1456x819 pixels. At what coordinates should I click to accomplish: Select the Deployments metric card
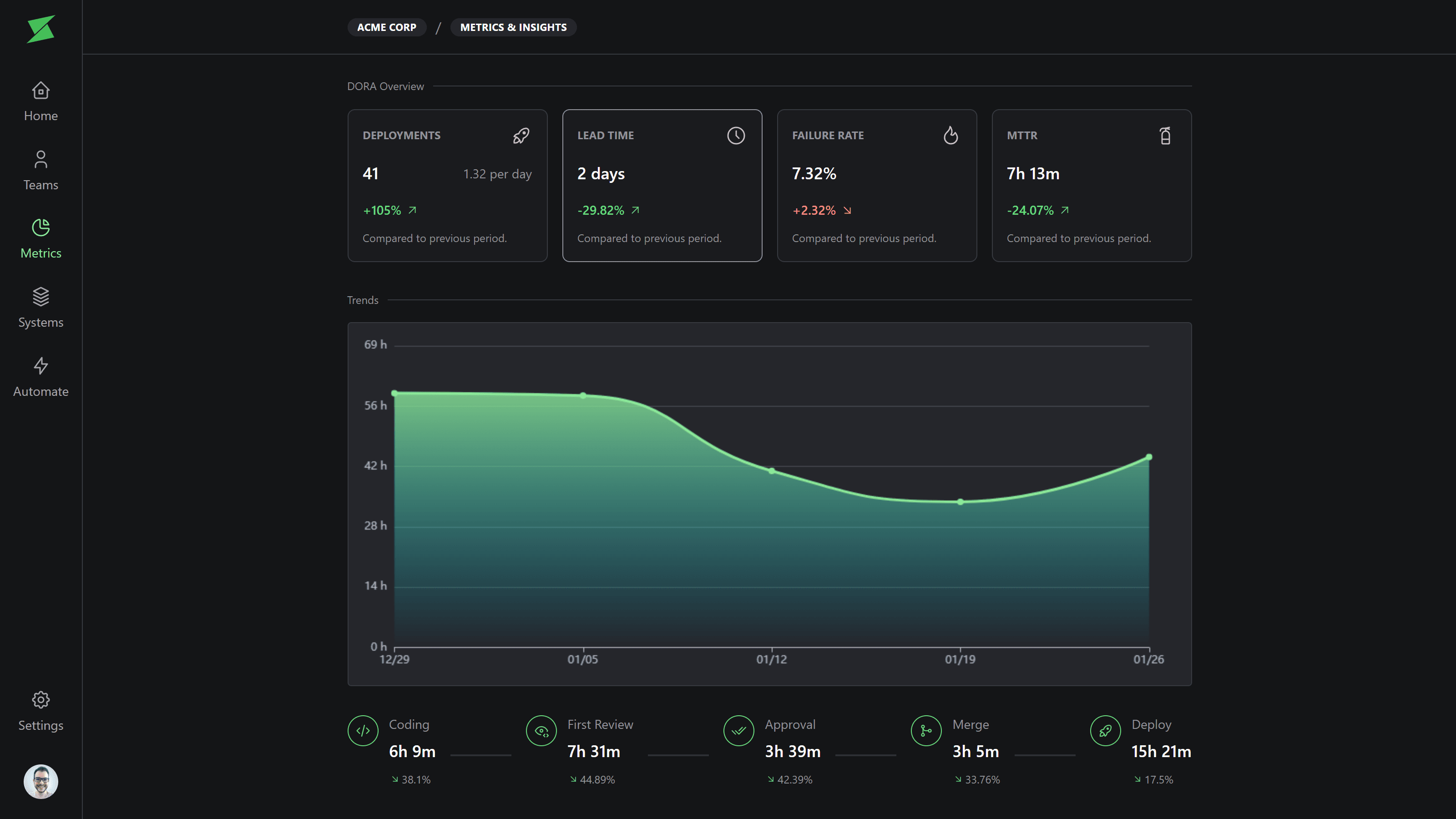[447, 185]
